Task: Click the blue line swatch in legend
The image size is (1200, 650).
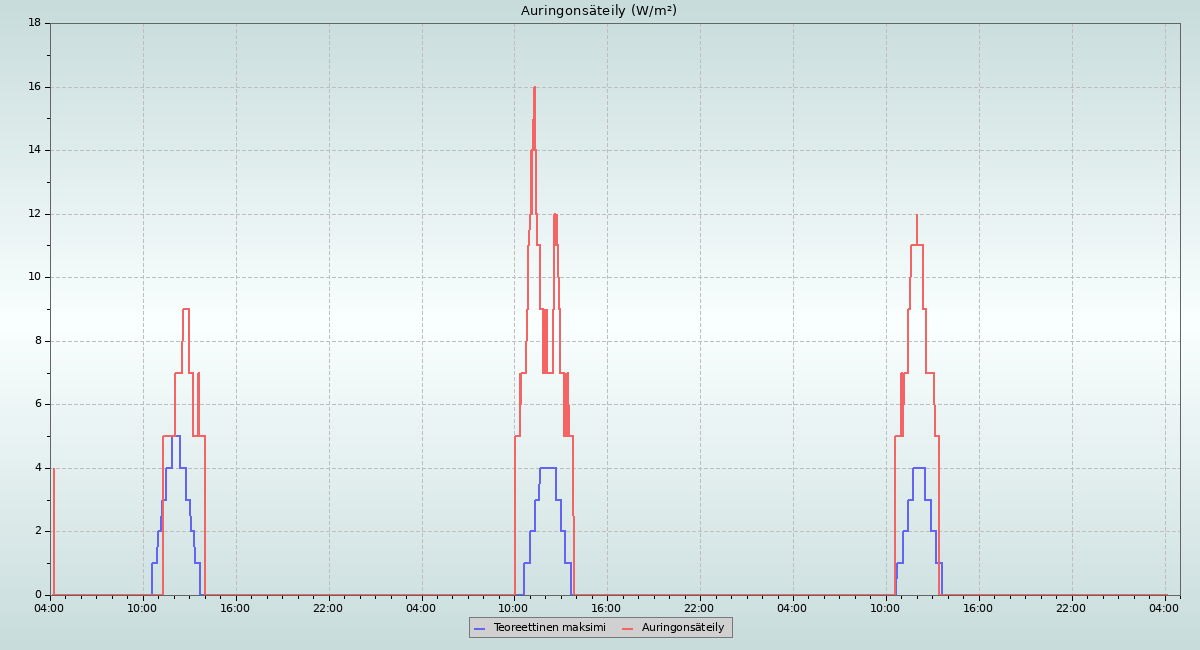Action: pos(480,628)
